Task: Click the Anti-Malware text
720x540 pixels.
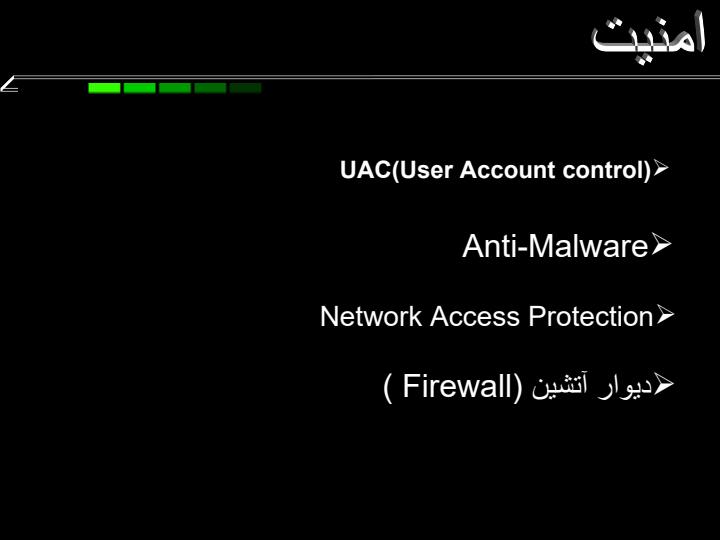Action: point(555,246)
